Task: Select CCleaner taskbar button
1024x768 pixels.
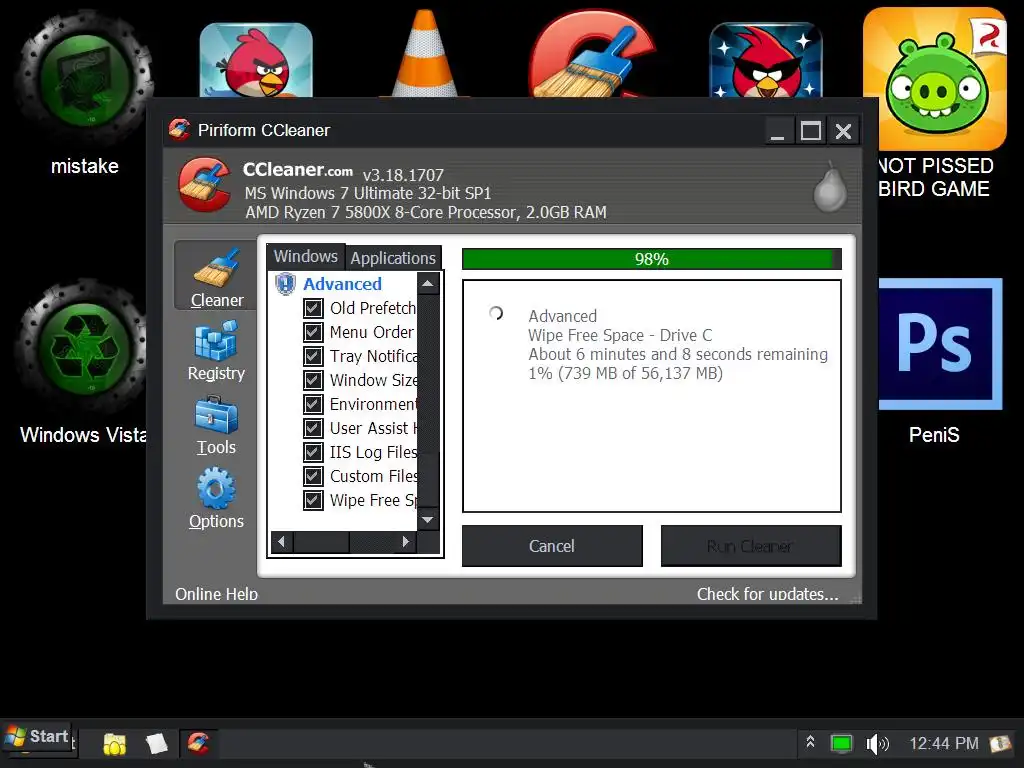Action: click(199, 743)
